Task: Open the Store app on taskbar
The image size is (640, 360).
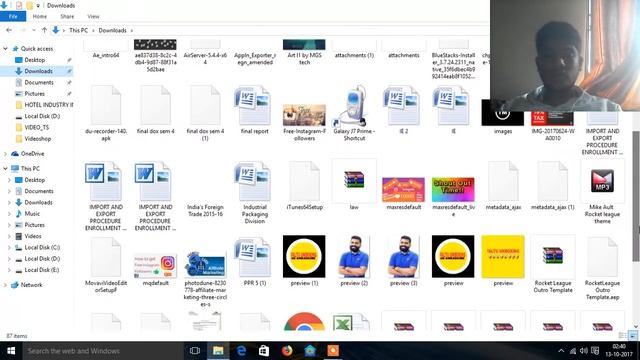Action: pyautogui.click(x=264, y=351)
